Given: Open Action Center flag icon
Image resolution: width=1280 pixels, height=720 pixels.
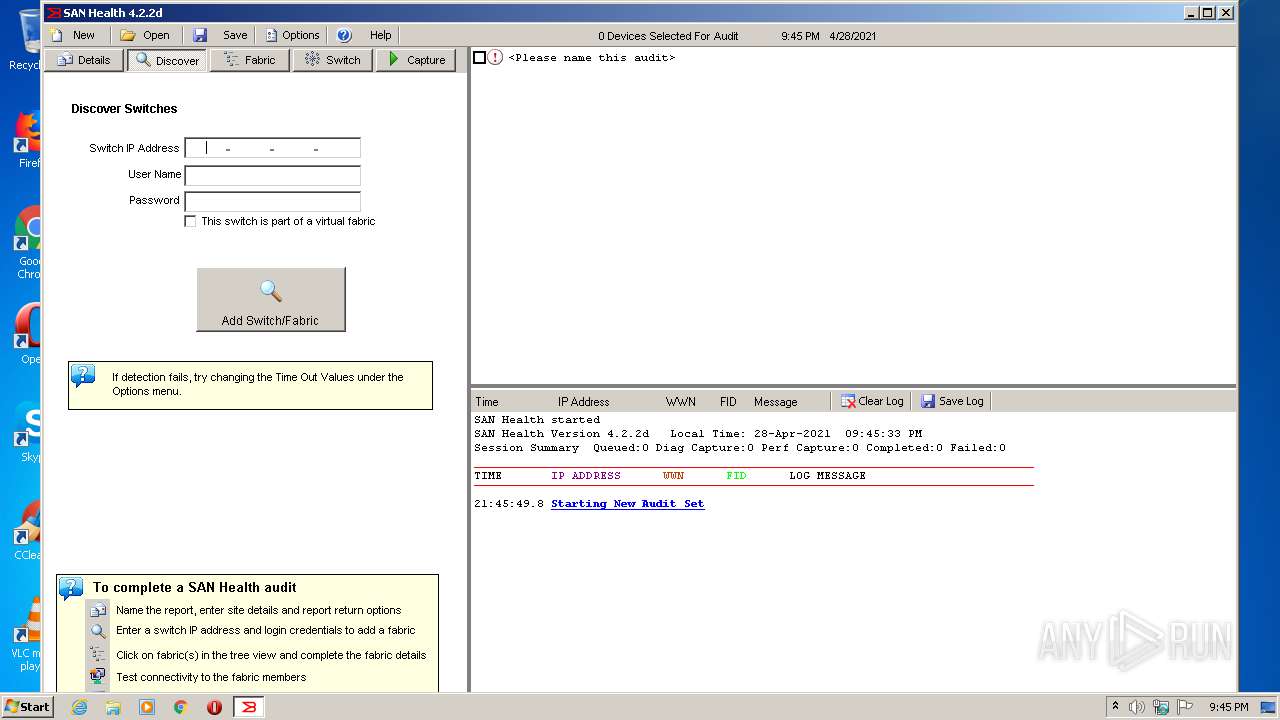Looking at the screenshot, I should pyautogui.click(x=1185, y=707).
